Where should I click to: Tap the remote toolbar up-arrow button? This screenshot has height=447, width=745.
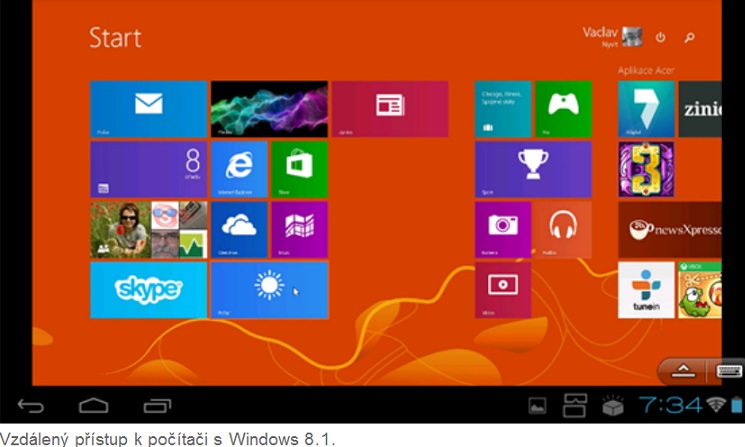point(683,371)
